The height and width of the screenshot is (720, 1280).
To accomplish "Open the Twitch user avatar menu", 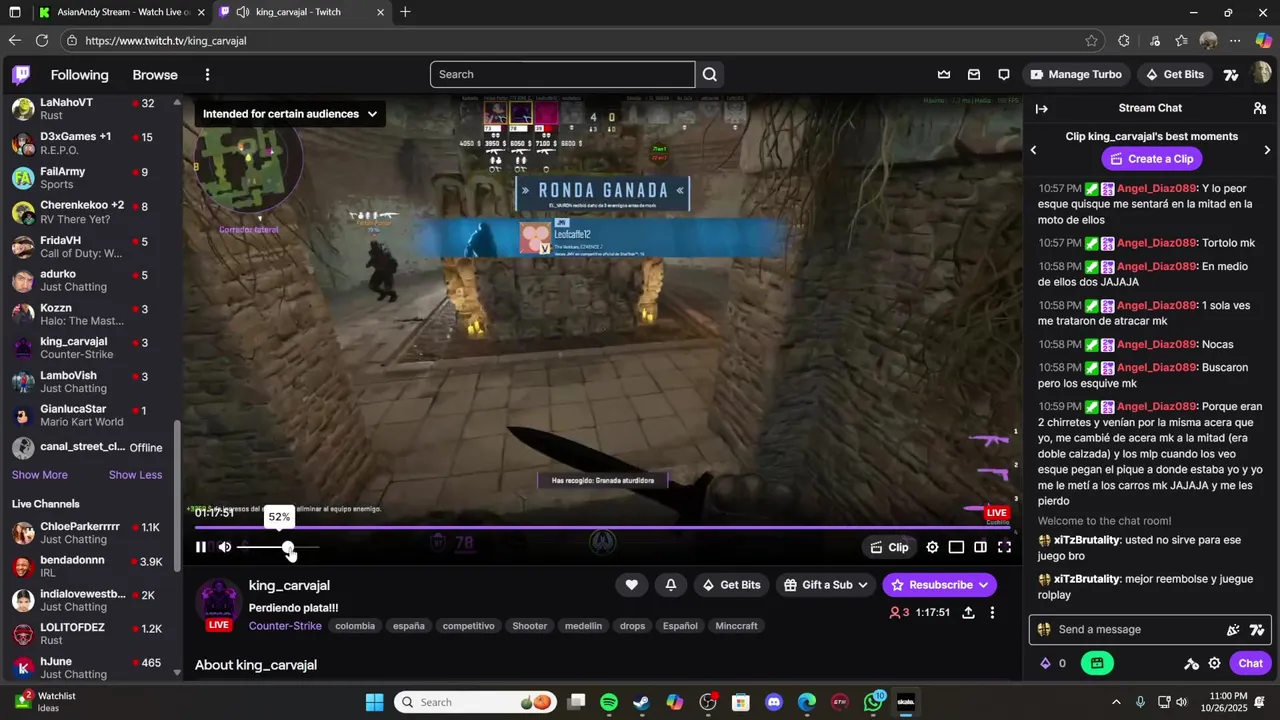I will point(1260,74).
